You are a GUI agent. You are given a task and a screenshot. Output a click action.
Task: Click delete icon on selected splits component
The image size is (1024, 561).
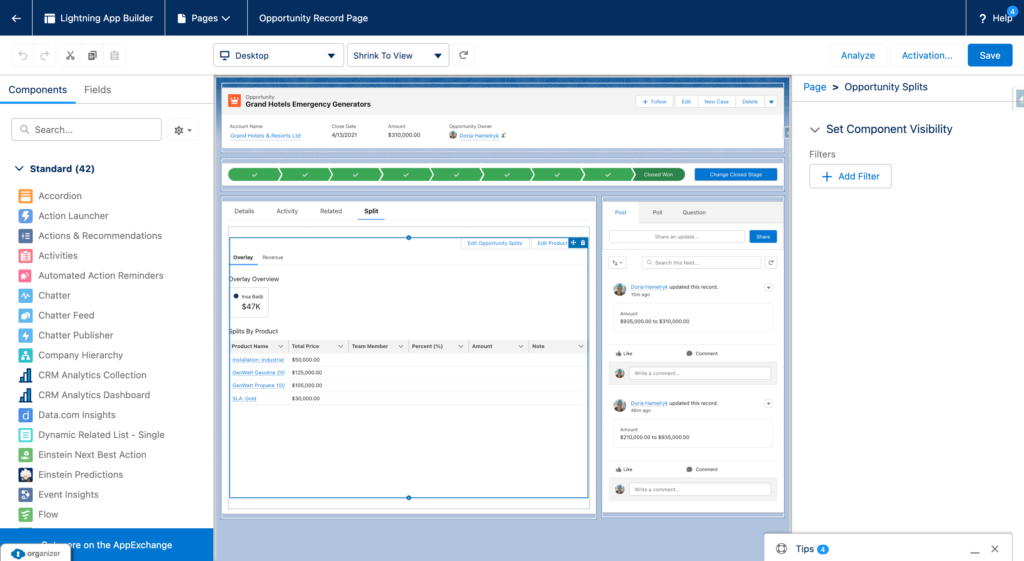[x=583, y=243]
